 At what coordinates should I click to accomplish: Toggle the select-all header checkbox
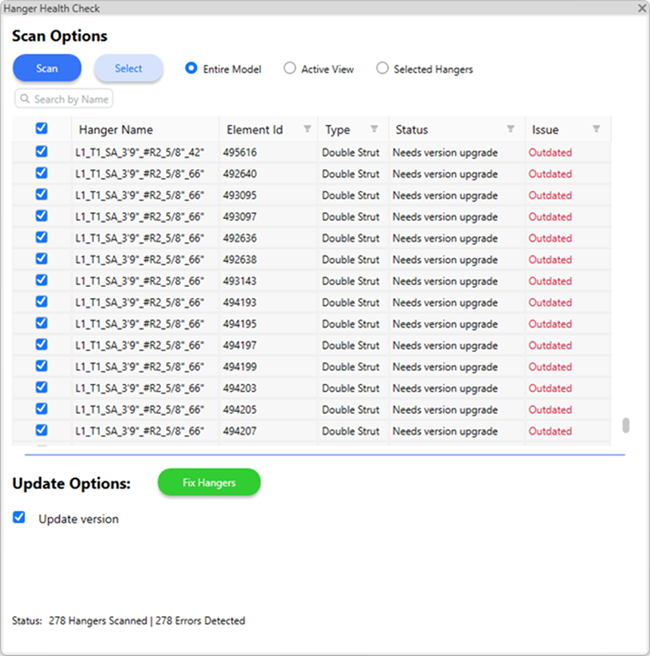(41, 128)
